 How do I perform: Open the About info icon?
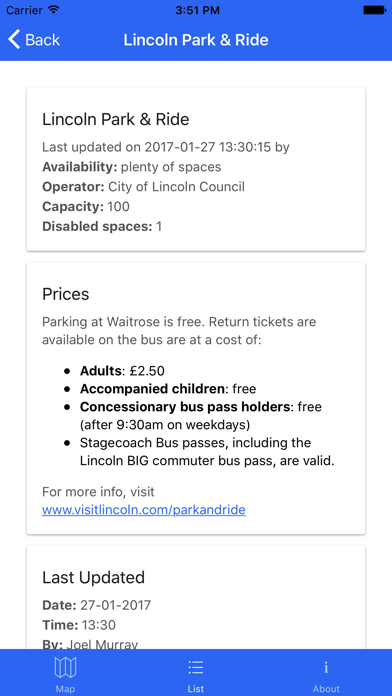click(x=326, y=667)
